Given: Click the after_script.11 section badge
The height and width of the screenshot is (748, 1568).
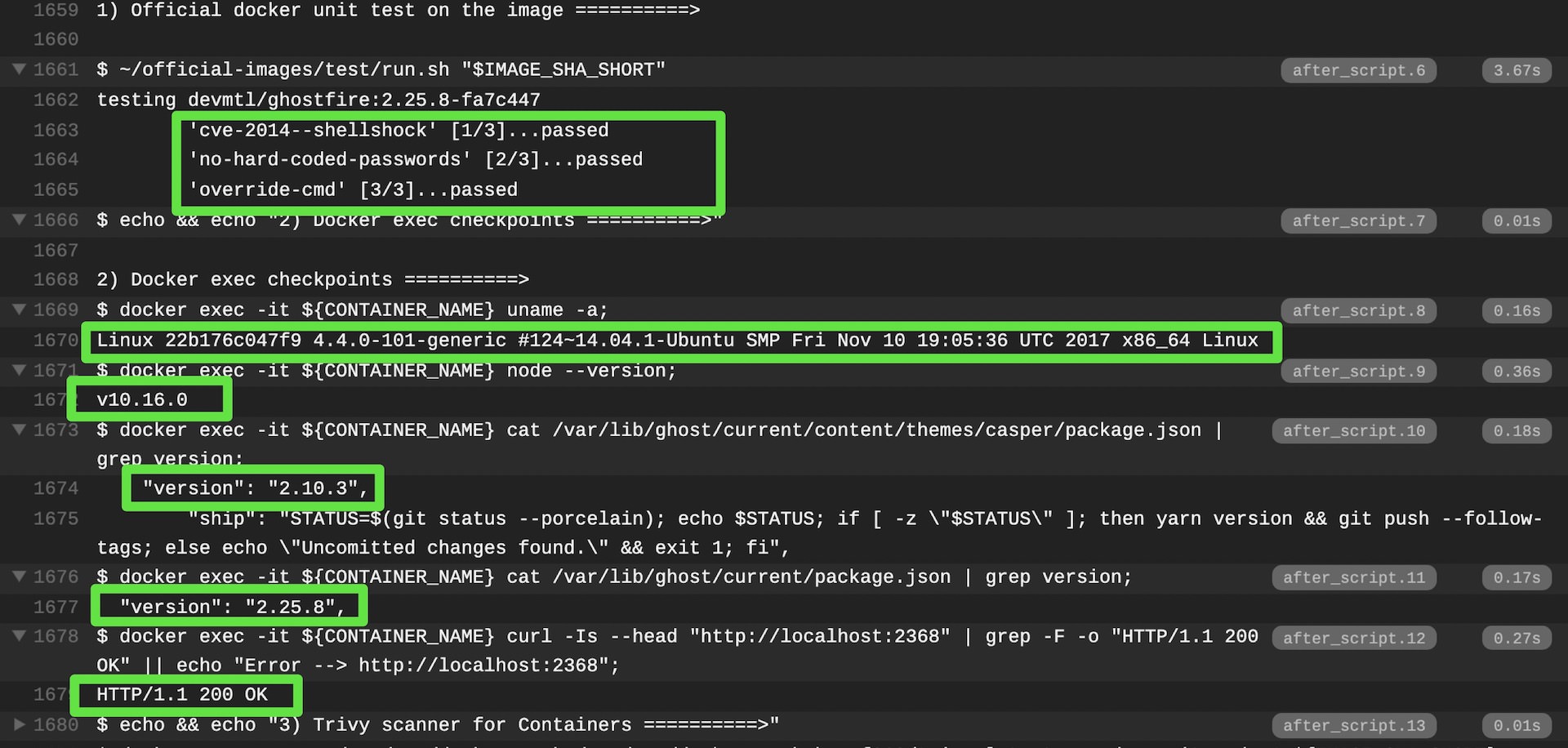Looking at the screenshot, I should point(1354,577).
